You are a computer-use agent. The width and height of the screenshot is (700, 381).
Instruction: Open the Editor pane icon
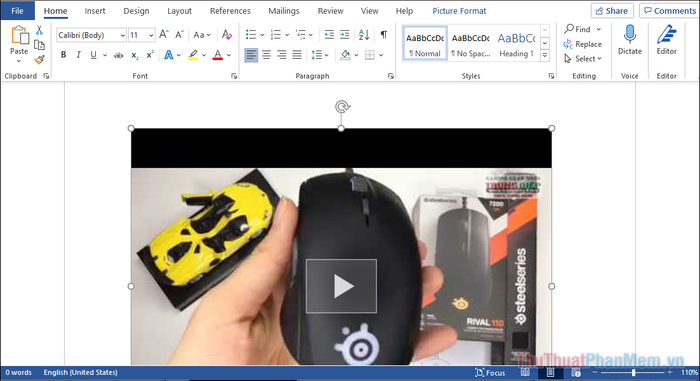666,40
